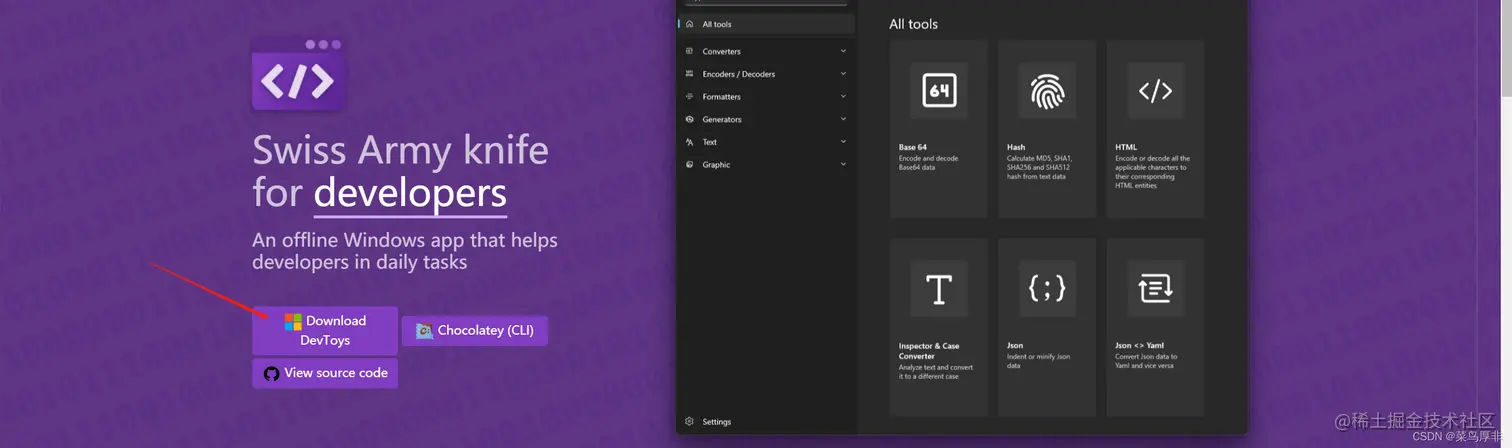Click the Json braces icon

point(1047,289)
